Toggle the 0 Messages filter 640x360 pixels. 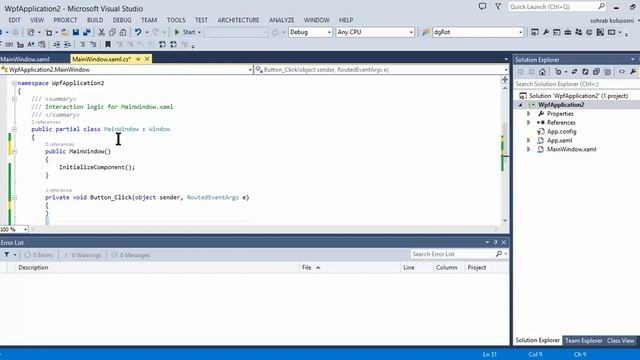pos(131,255)
